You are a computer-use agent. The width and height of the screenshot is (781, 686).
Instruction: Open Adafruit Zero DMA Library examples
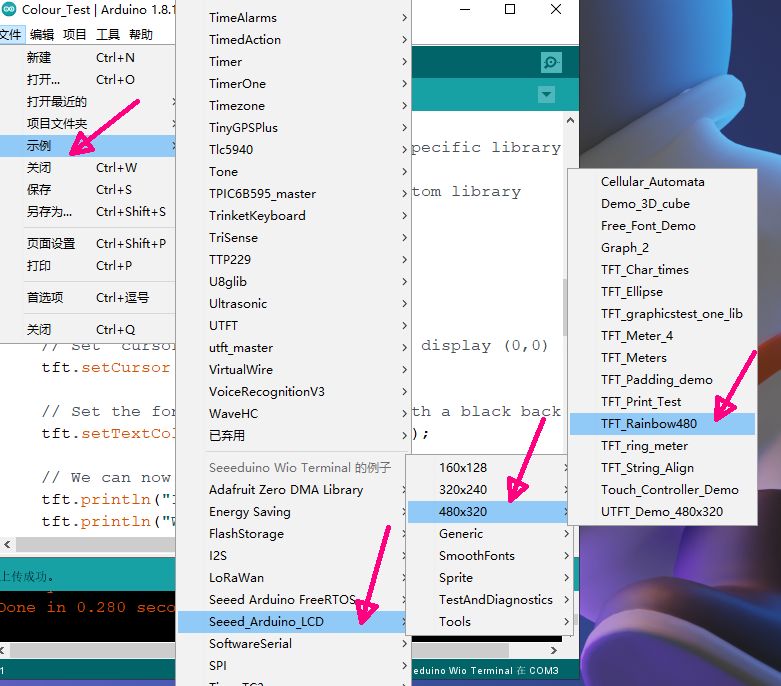click(294, 490)
